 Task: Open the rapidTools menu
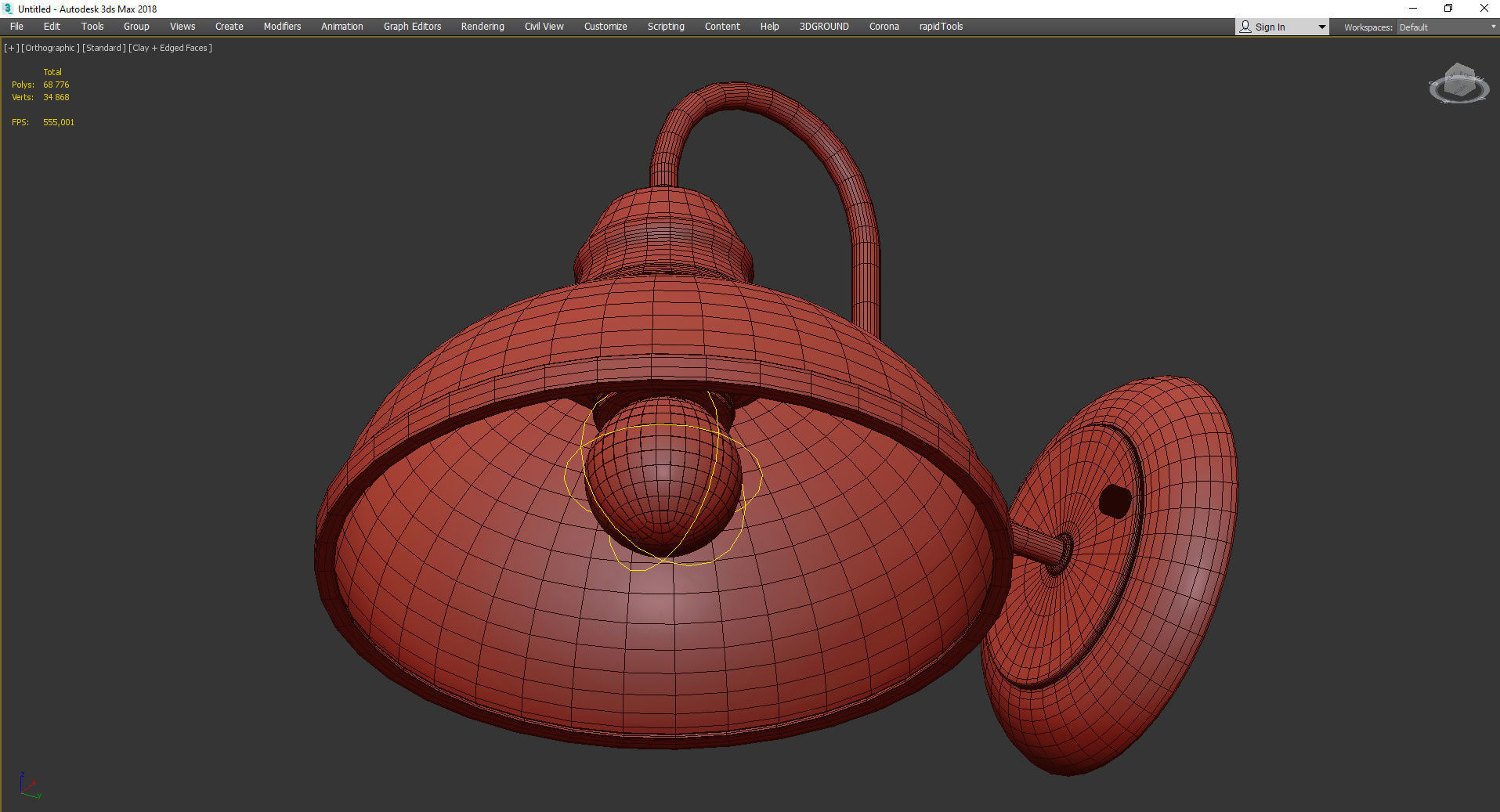940,26
